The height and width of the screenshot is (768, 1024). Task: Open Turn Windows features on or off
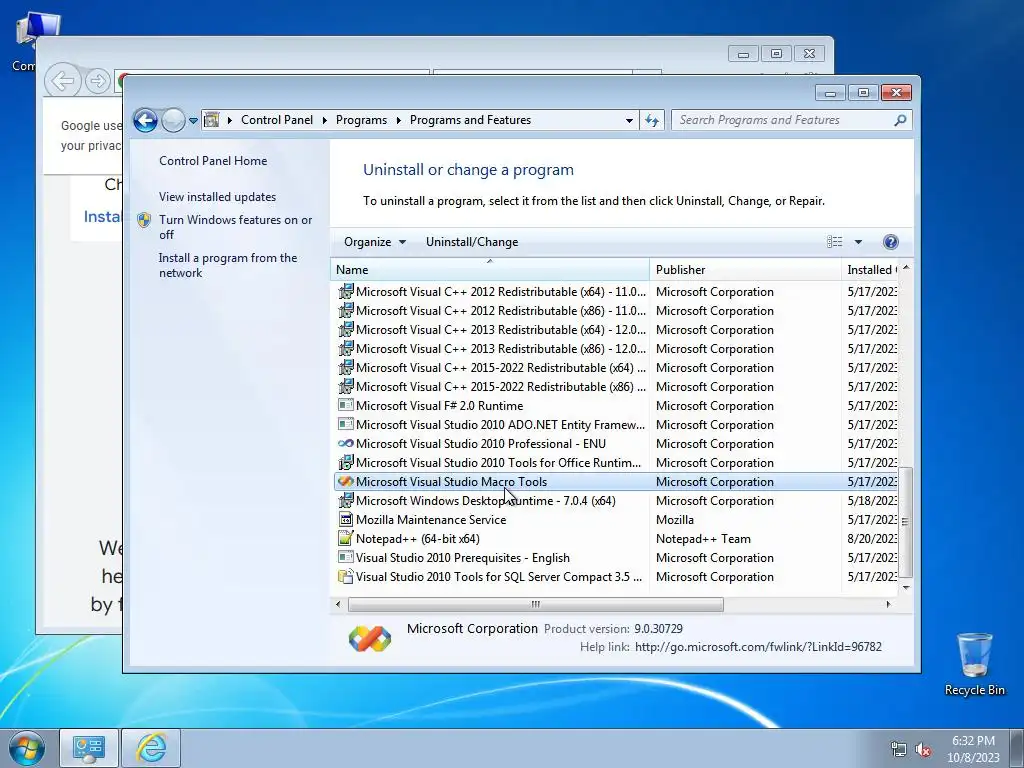point(235,227)
